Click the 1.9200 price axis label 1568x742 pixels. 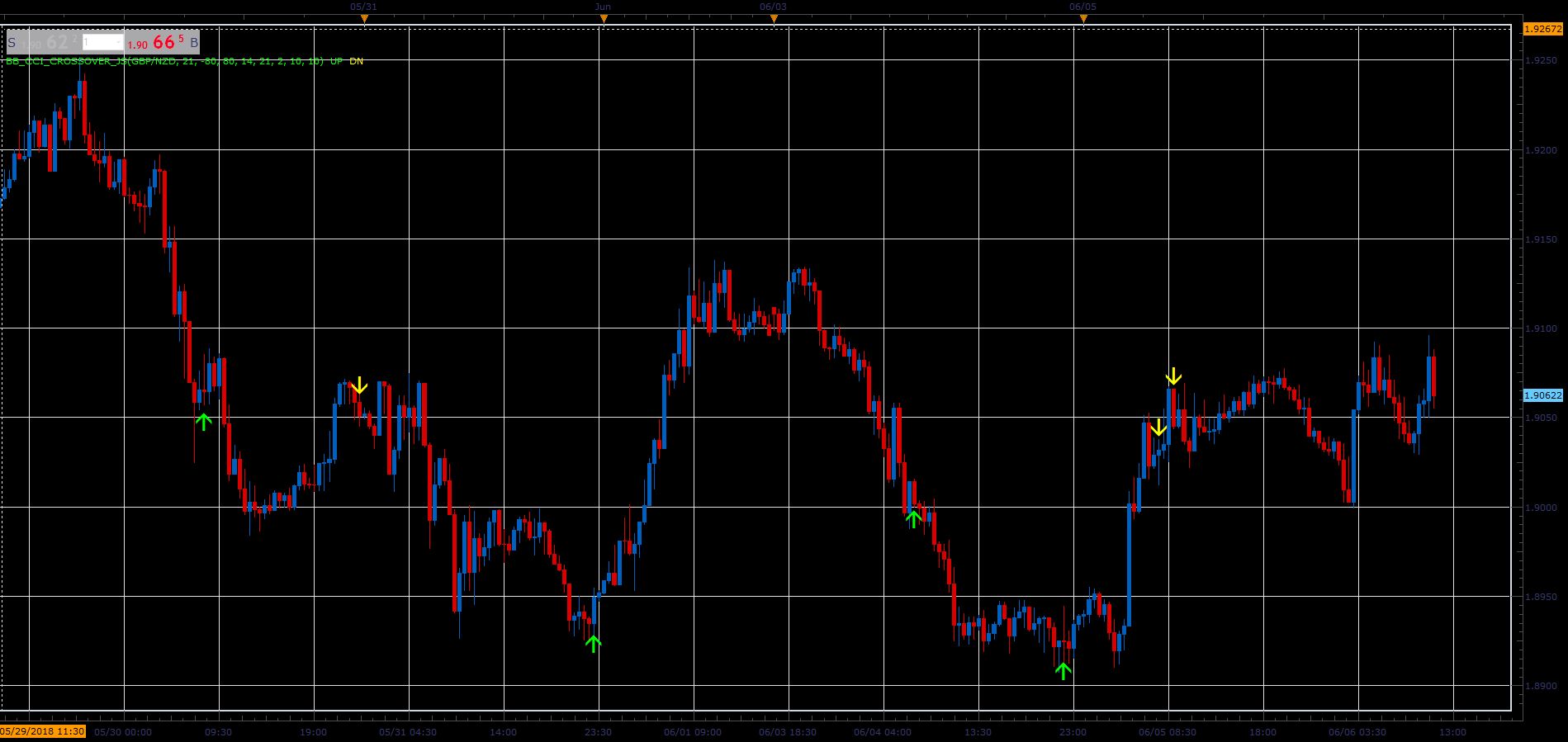(x=1541, y=150)
